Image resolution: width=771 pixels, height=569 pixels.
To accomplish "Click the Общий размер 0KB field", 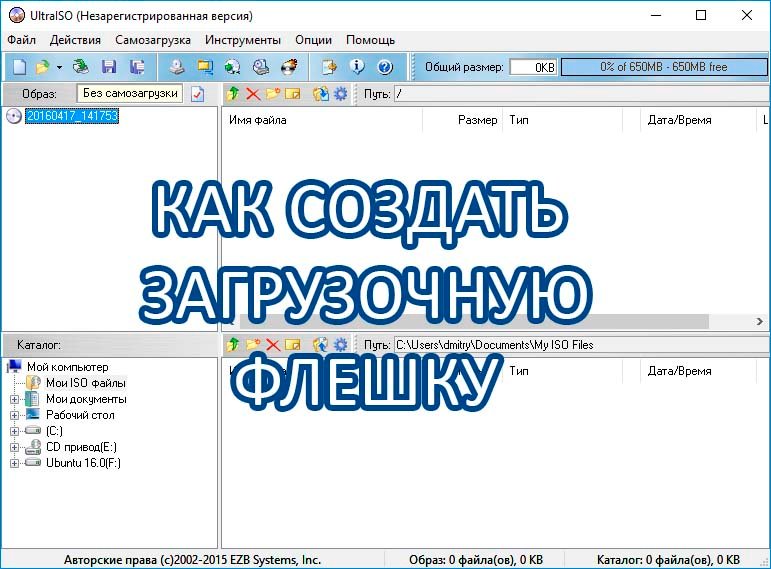I will (534, 67).
